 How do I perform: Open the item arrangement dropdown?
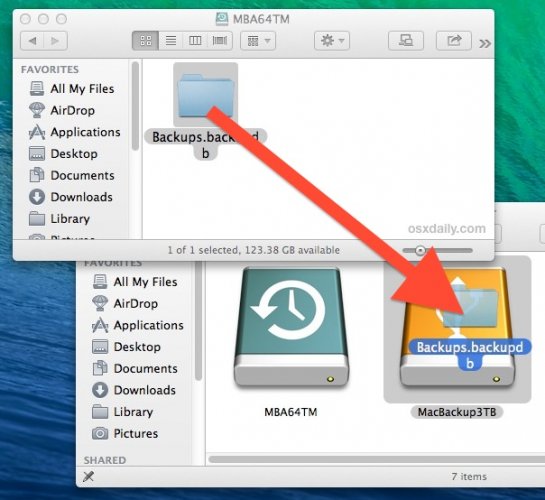(258, 41)
